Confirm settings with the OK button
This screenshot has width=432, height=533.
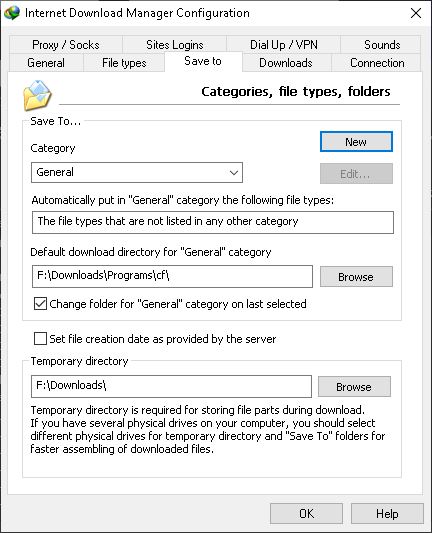point(306,514)
